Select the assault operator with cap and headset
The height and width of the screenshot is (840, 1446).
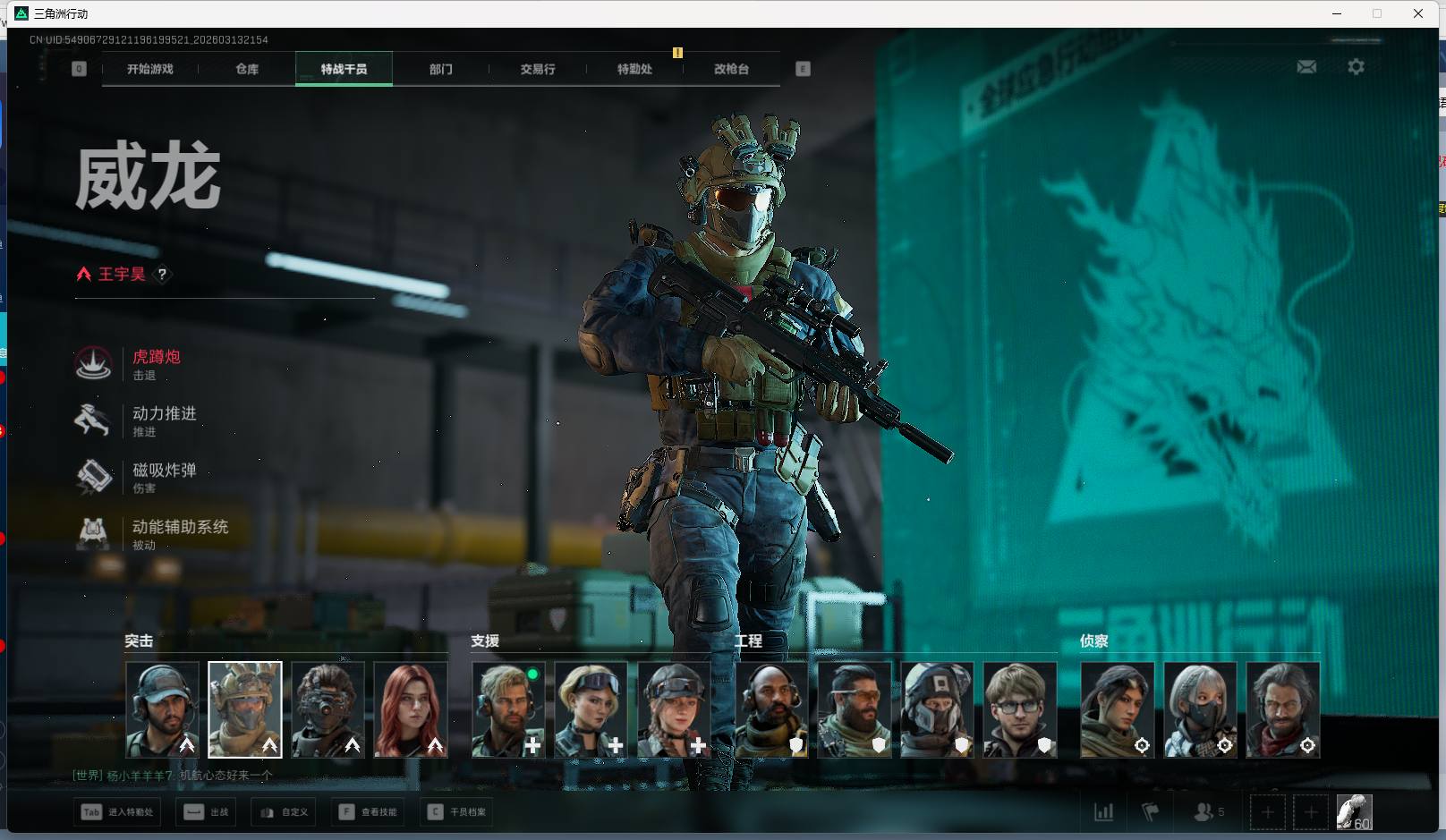(x=162, y=709)
